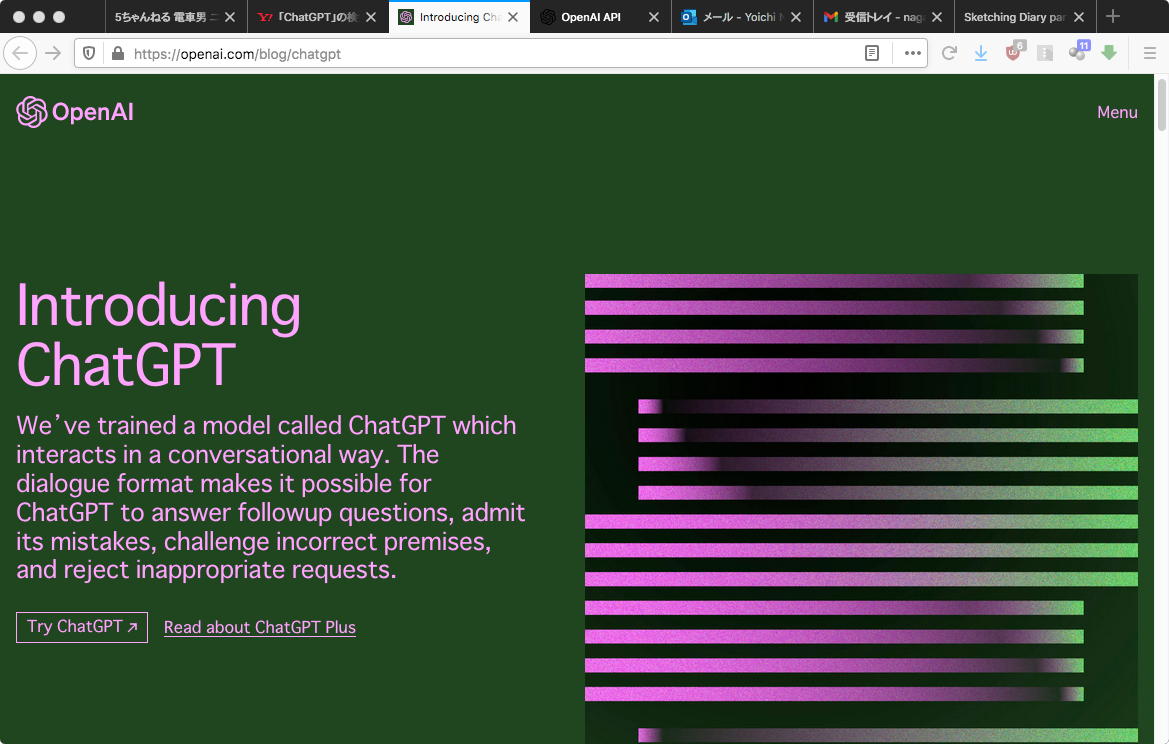Close the OpenAI API tab

[x=654, y=17]
